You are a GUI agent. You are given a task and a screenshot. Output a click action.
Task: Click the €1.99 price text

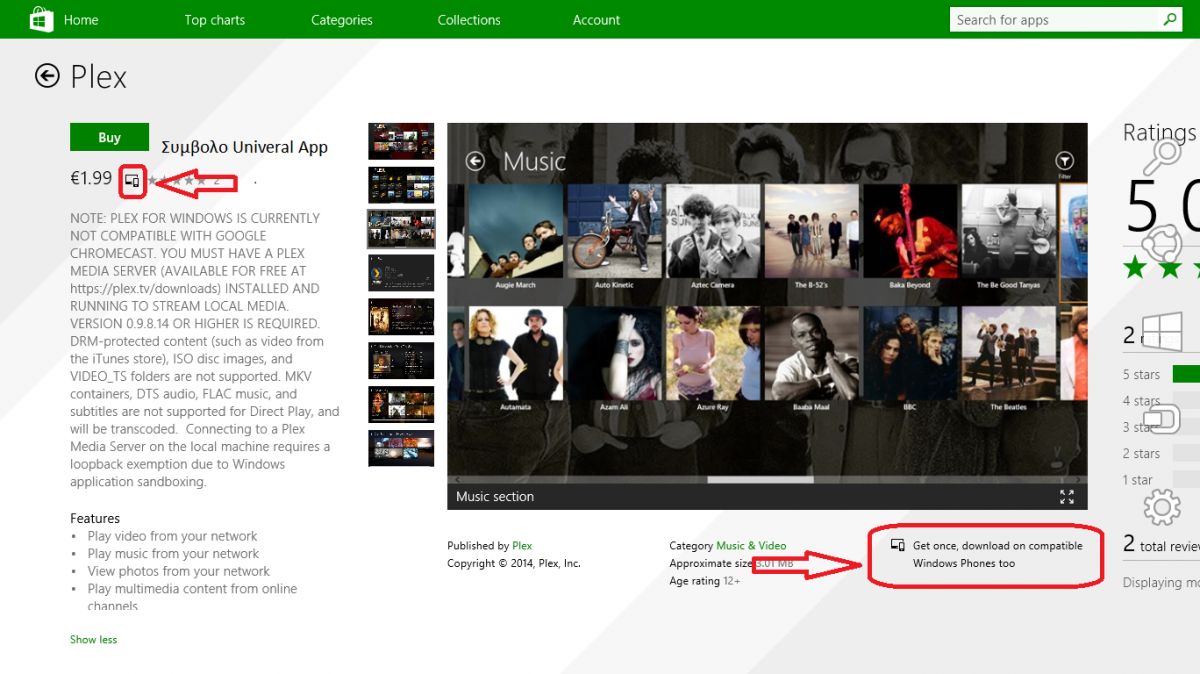point(91,178)
